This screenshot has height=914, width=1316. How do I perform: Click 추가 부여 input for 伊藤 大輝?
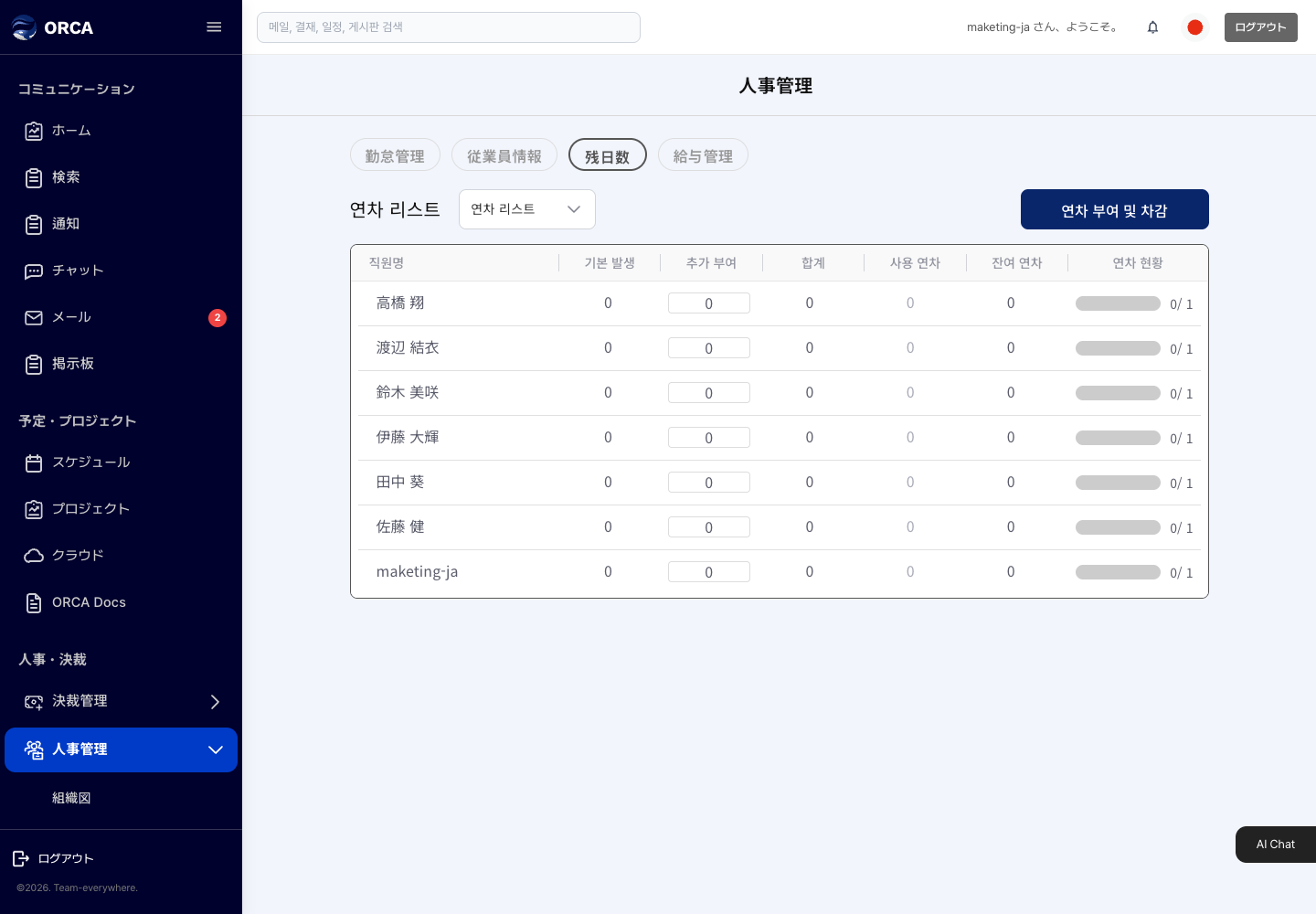[x=709, y=438]
